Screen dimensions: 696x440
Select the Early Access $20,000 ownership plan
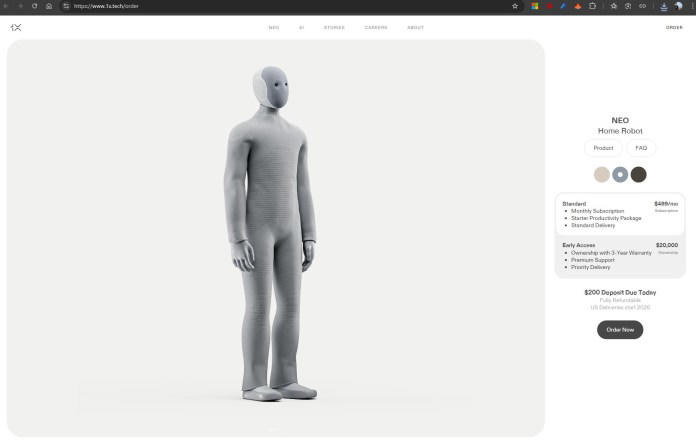[x=620, y=256]
